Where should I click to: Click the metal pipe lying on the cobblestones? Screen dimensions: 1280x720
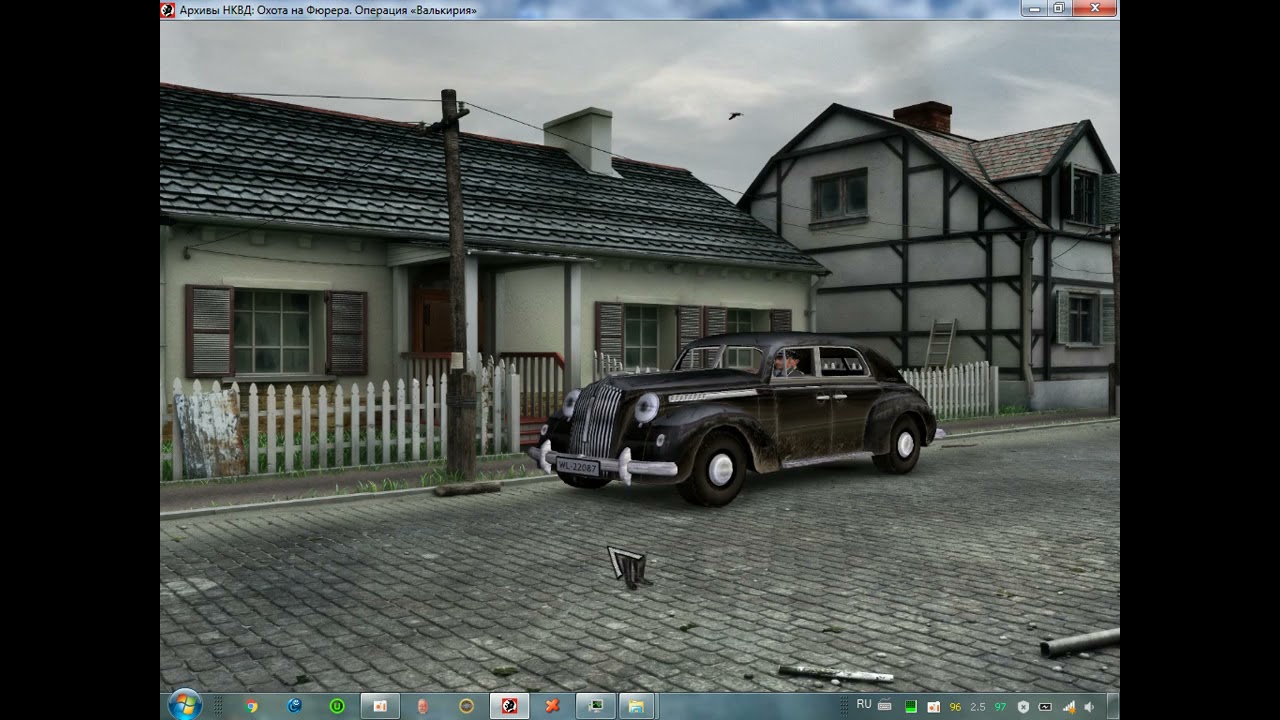pos(1080,641)
